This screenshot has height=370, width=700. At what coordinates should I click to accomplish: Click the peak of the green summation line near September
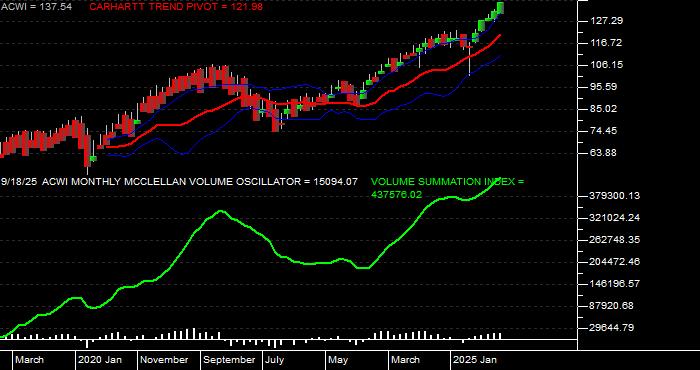coord(221,211)
